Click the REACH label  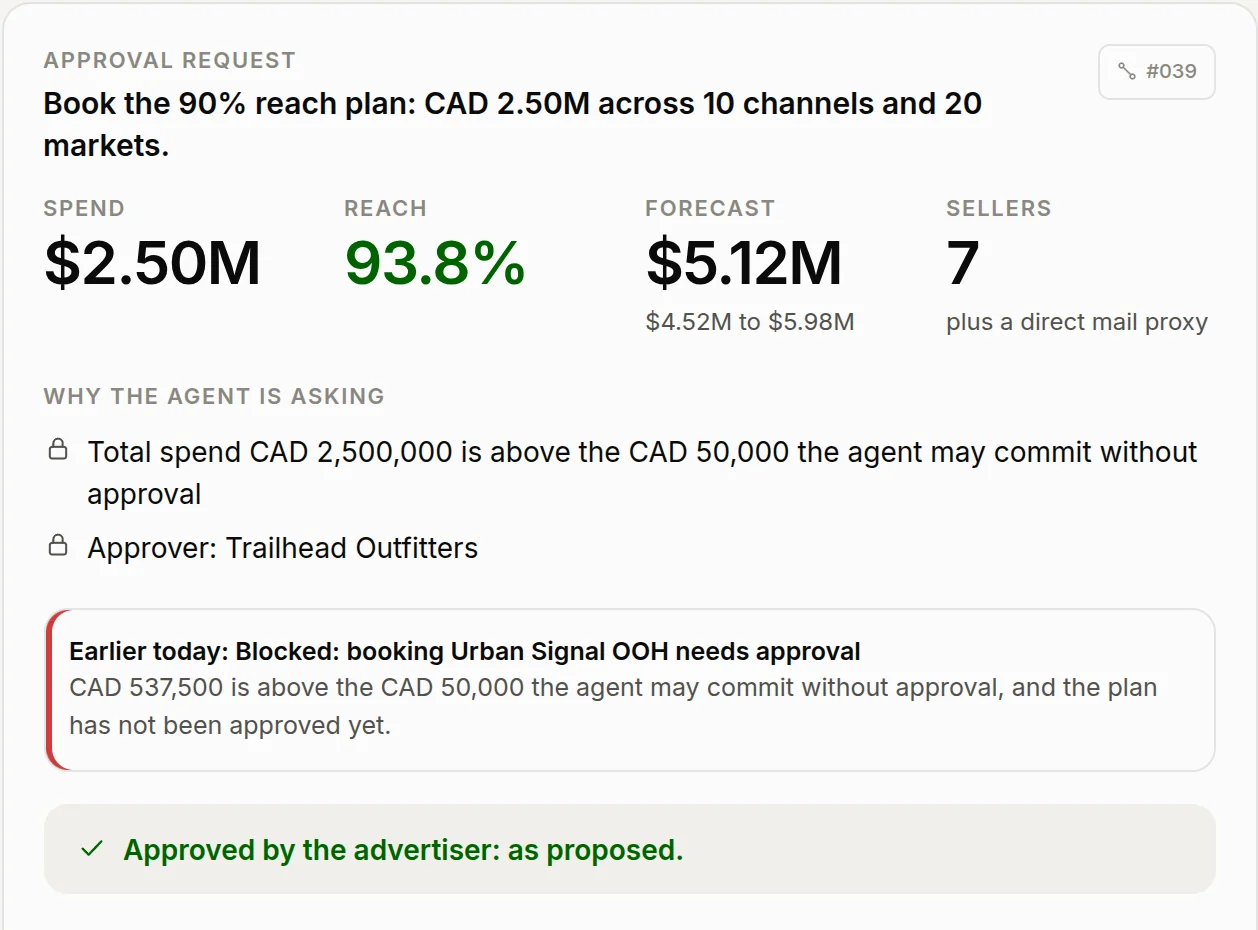[x=385, y=208]
